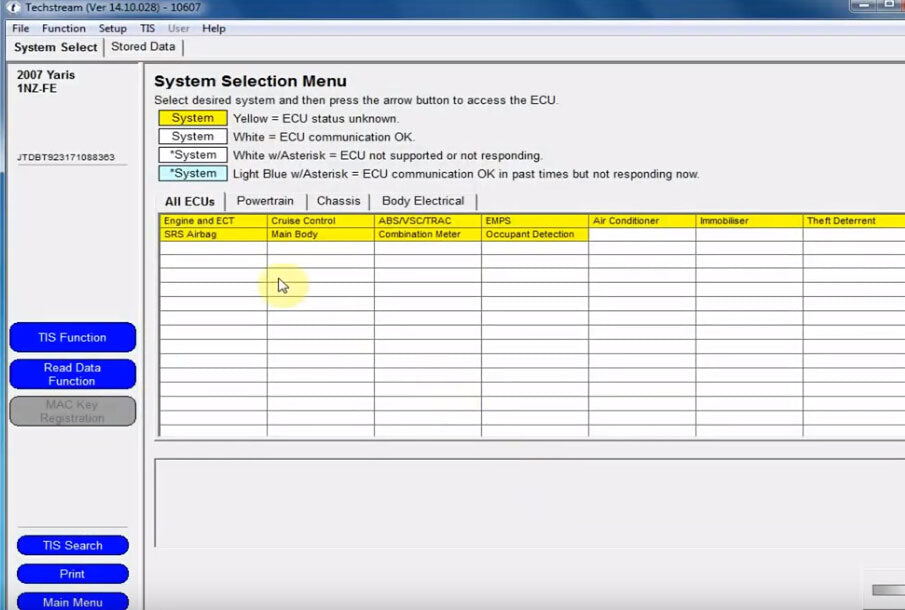Switch to the System Select tab

point(55,47)
